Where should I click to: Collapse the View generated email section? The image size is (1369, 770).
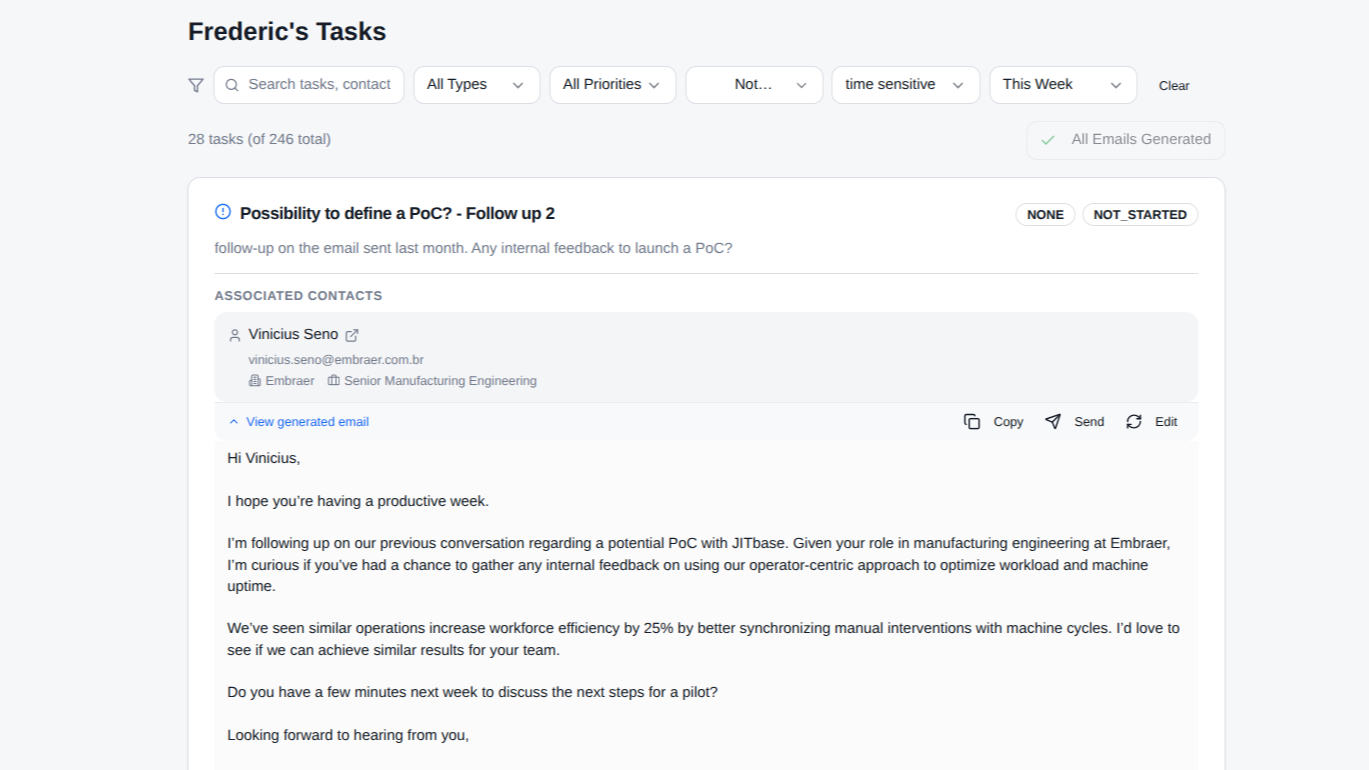coord(299,422)
